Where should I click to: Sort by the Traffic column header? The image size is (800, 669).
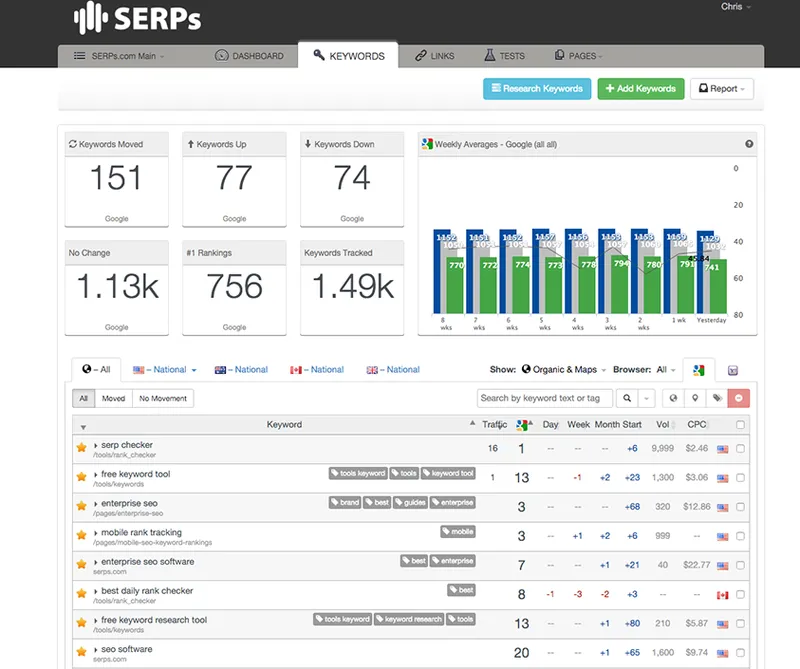click(x=494, y=425)
